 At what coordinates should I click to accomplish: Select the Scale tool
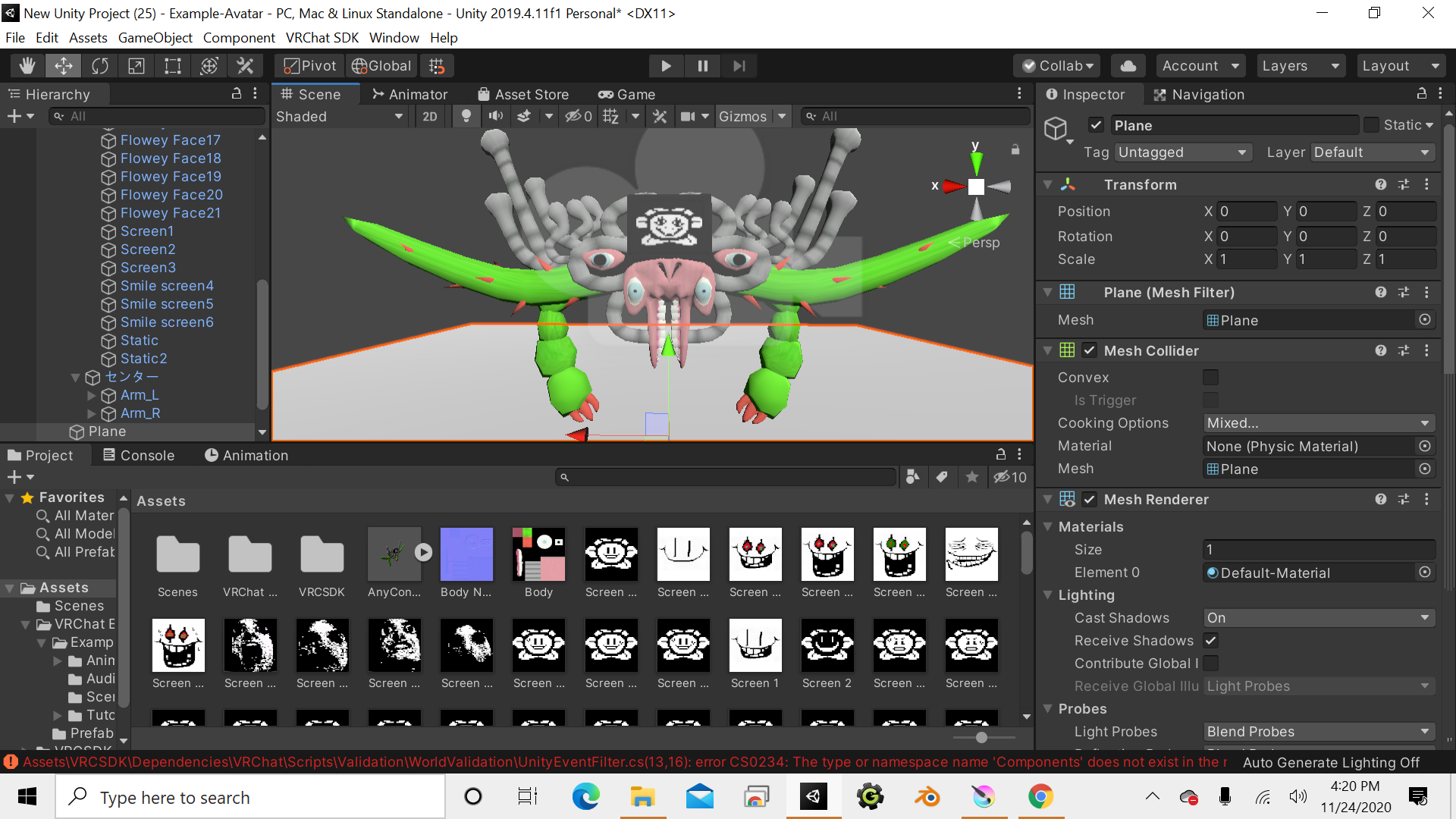tap(136, 66)
